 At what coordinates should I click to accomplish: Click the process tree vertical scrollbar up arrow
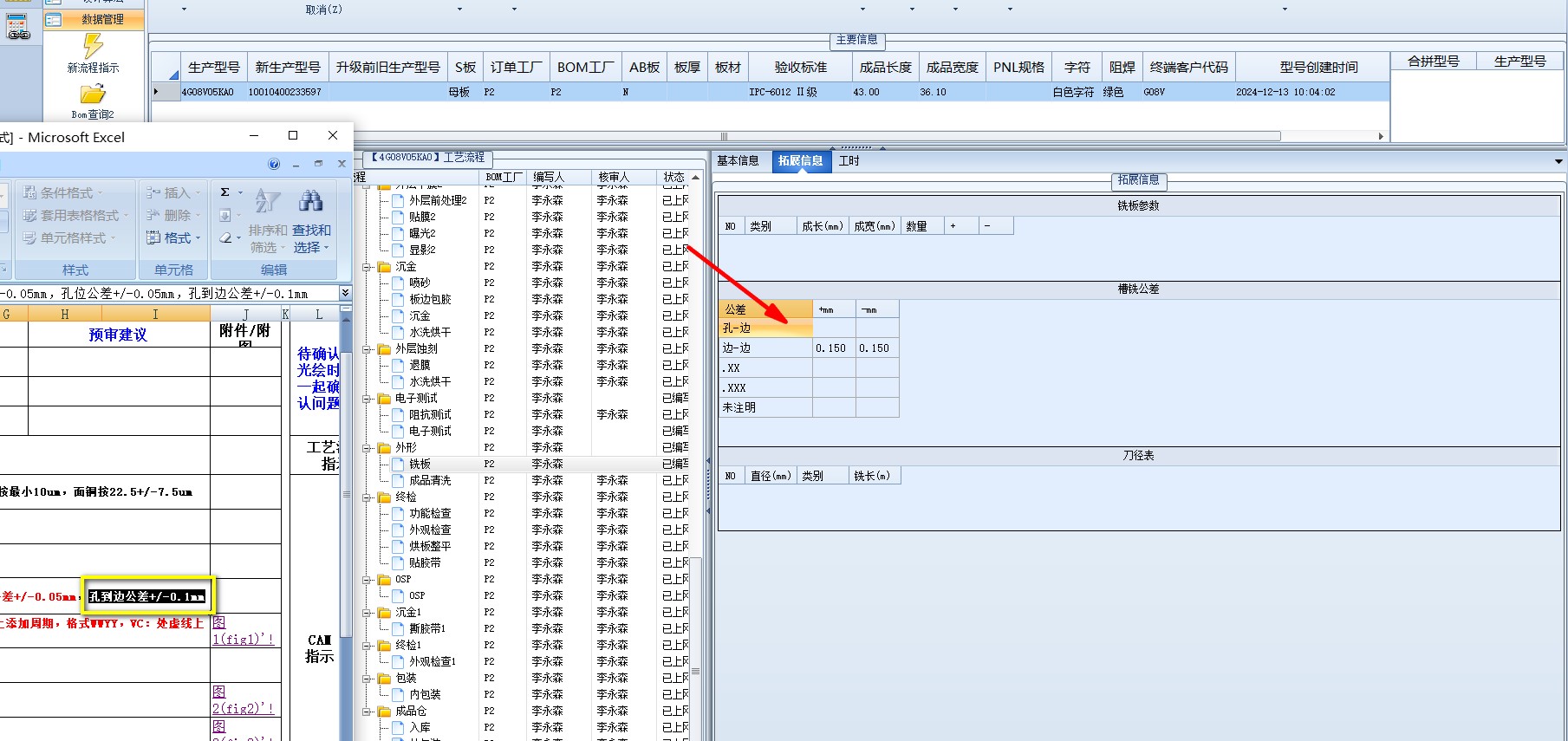(695, 177)
